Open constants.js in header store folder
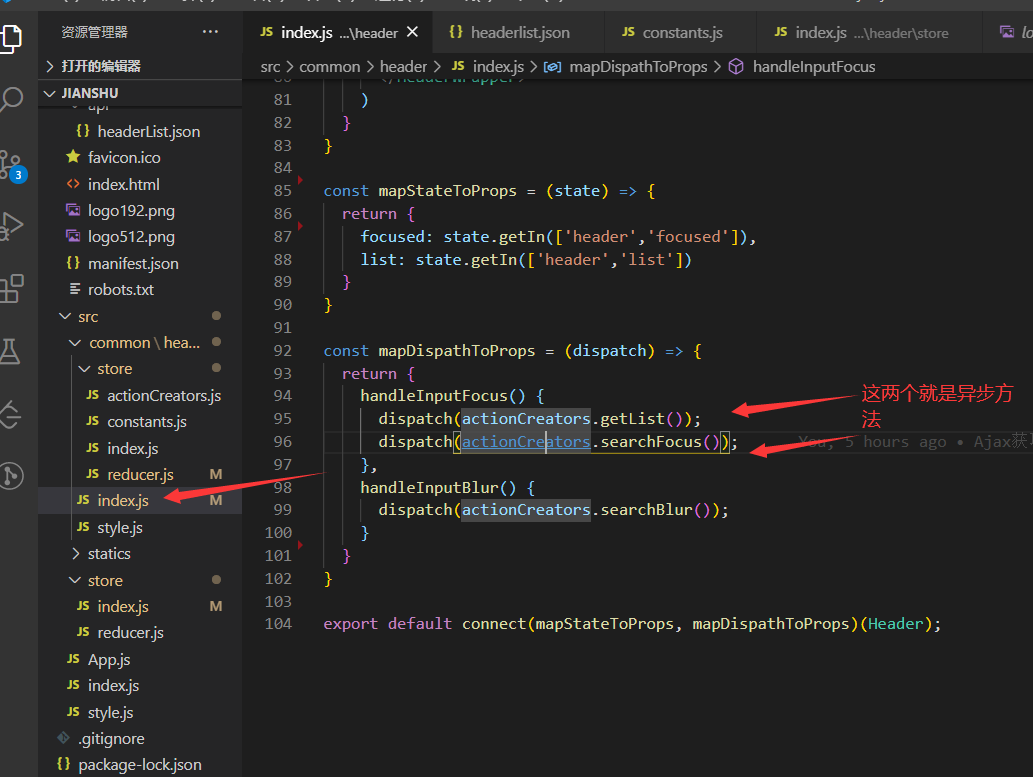1033x777 pixels. [x=140, y=422]
